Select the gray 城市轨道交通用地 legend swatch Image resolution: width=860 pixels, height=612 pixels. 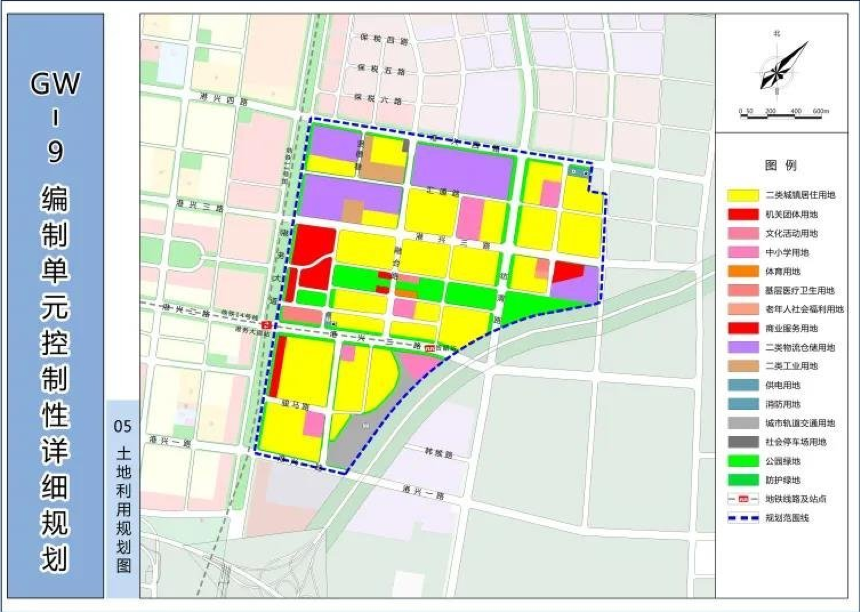tap(743, 423)
